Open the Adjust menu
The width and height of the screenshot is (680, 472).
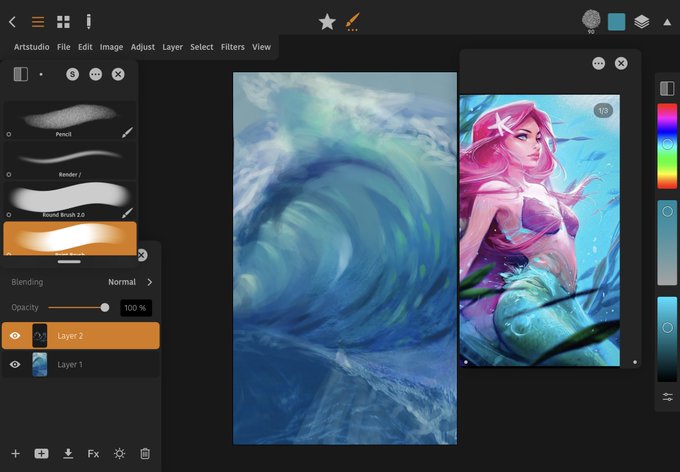click(143, 47)
